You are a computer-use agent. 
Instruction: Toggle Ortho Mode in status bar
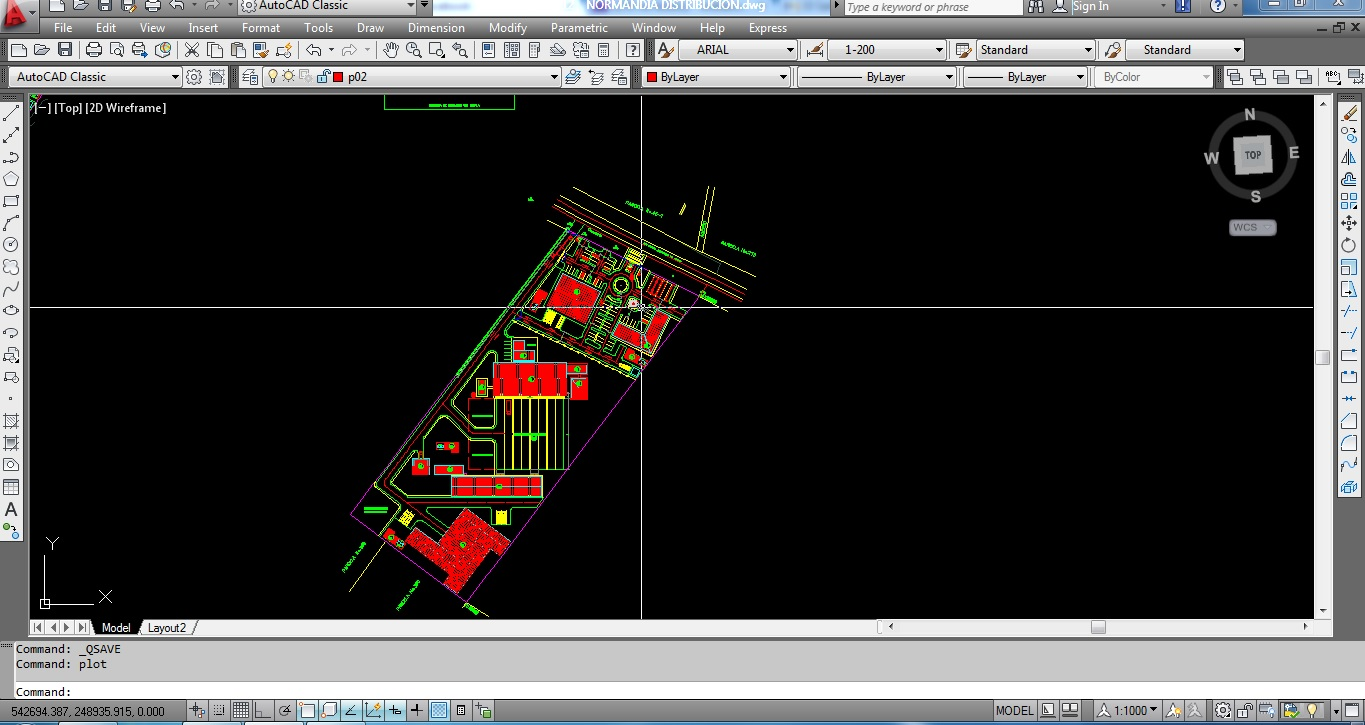pos(263,711)
